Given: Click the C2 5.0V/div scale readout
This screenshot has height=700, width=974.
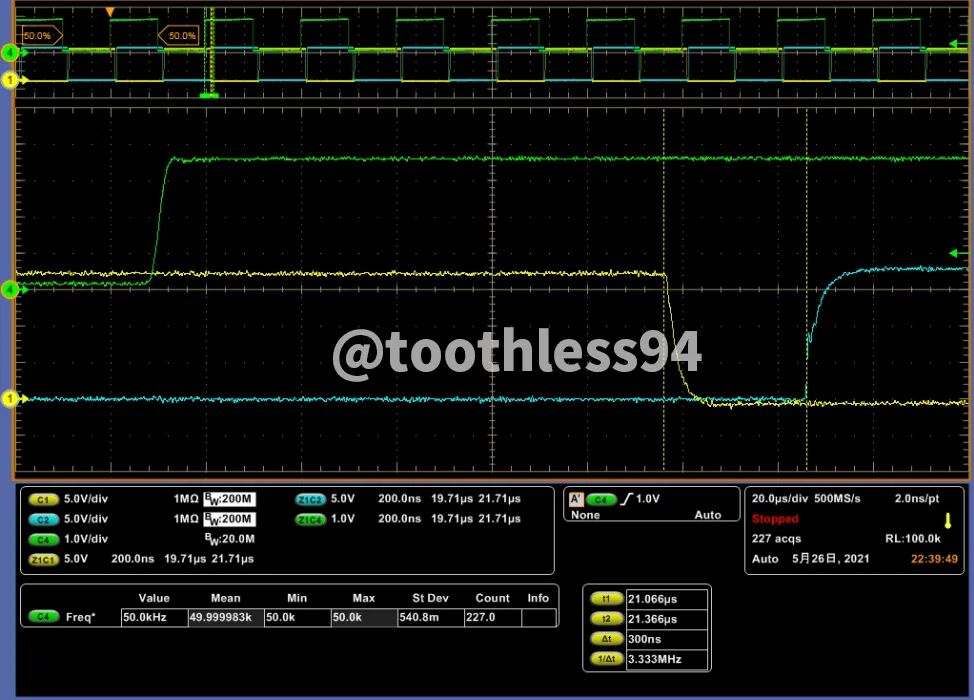Looking at the screenshot, I should pos(86,519).
